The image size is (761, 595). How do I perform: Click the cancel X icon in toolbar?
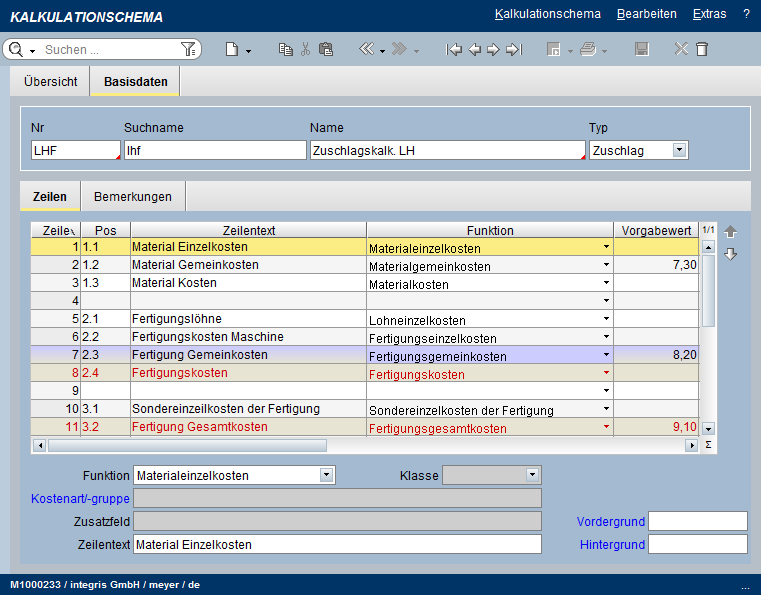point(681,49)
